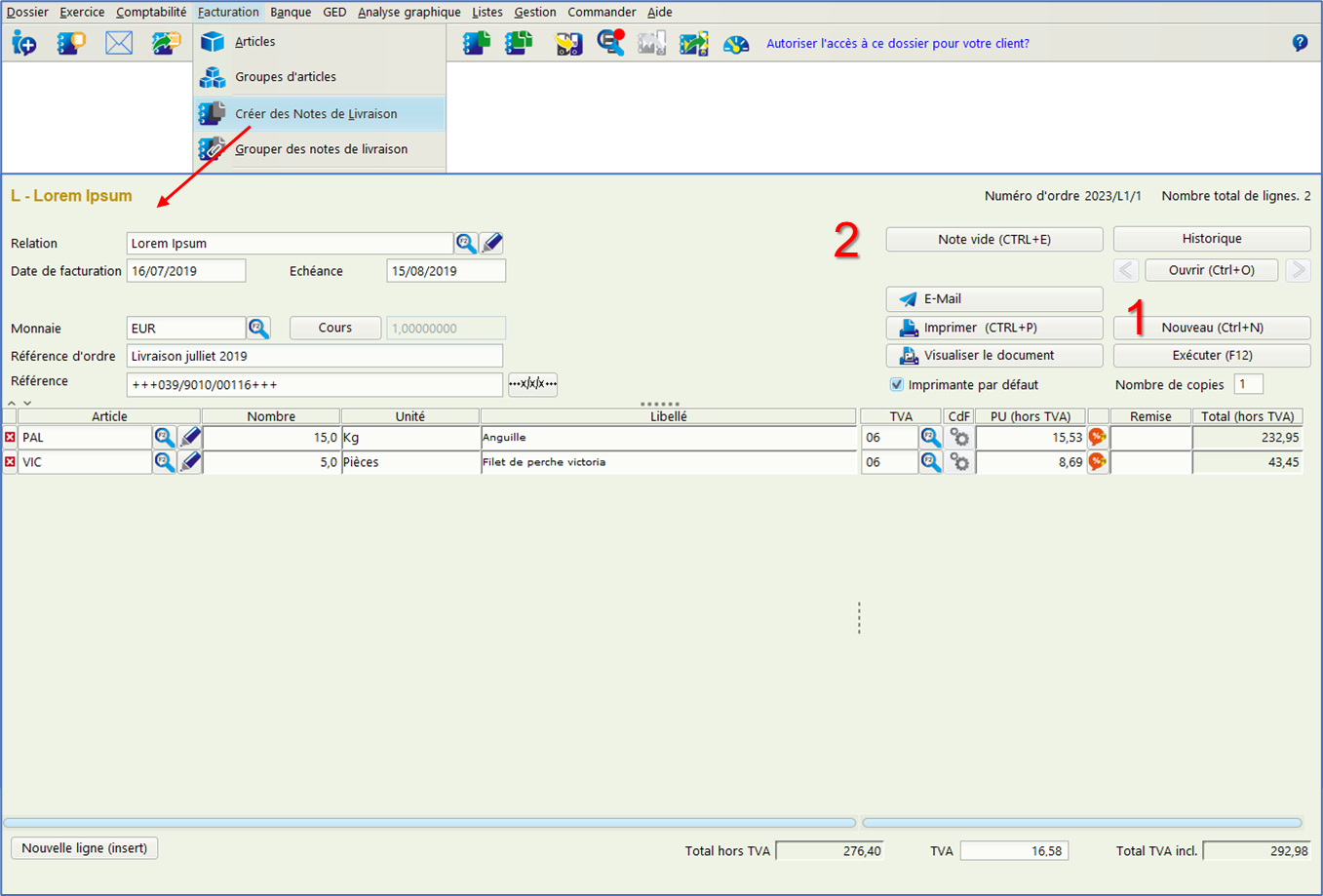The image size is (1323, 896).
Task: Create new note with Nouveau (Ctrl+N)
Action: [1212, 328]
